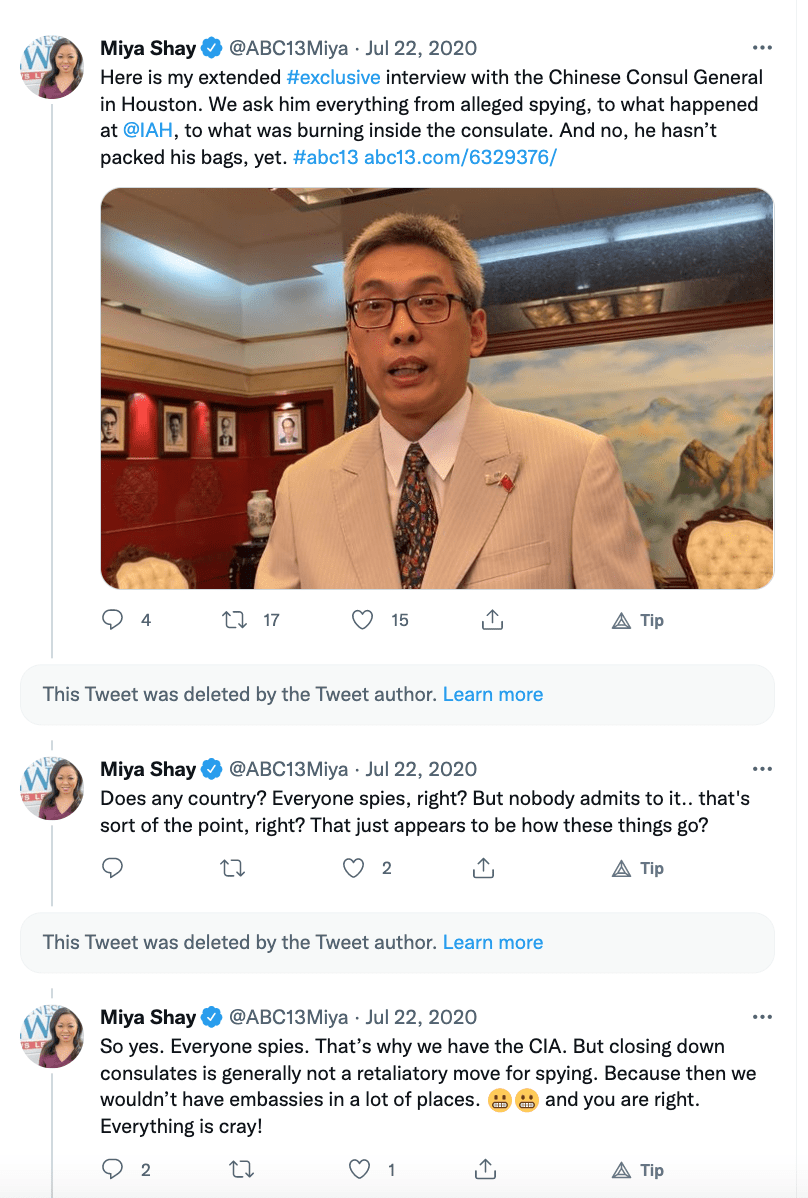Open more menu on 'Does any country?' tweet
The width and height of the screenshot is (808, 1198).
(x=762, y=769)
